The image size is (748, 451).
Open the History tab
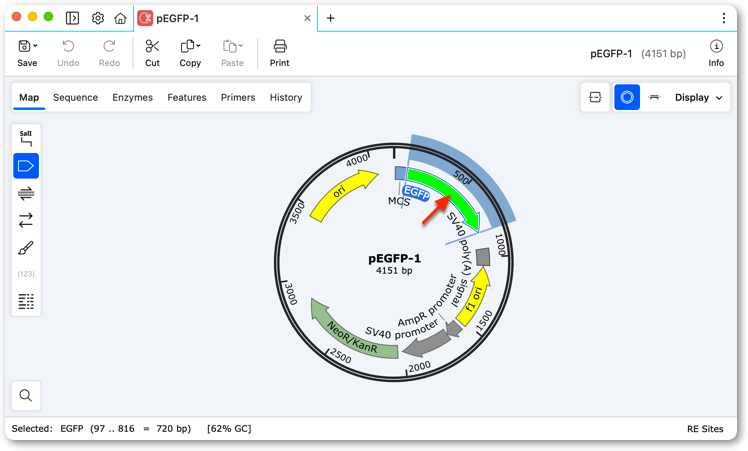[286, 97]
